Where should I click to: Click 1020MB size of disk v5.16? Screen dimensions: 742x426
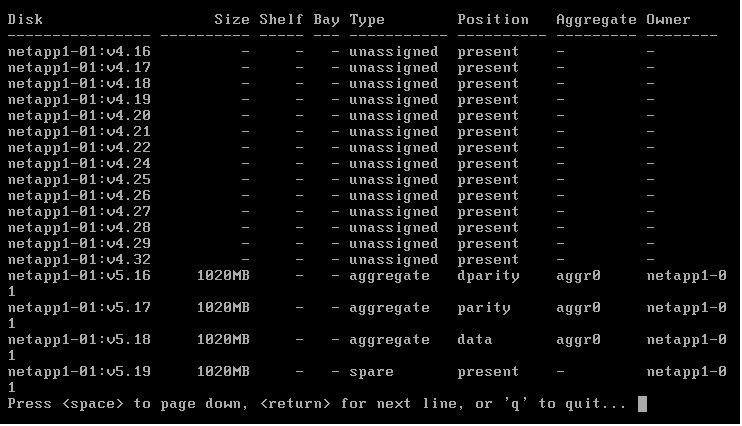click(x=223, y=276)
